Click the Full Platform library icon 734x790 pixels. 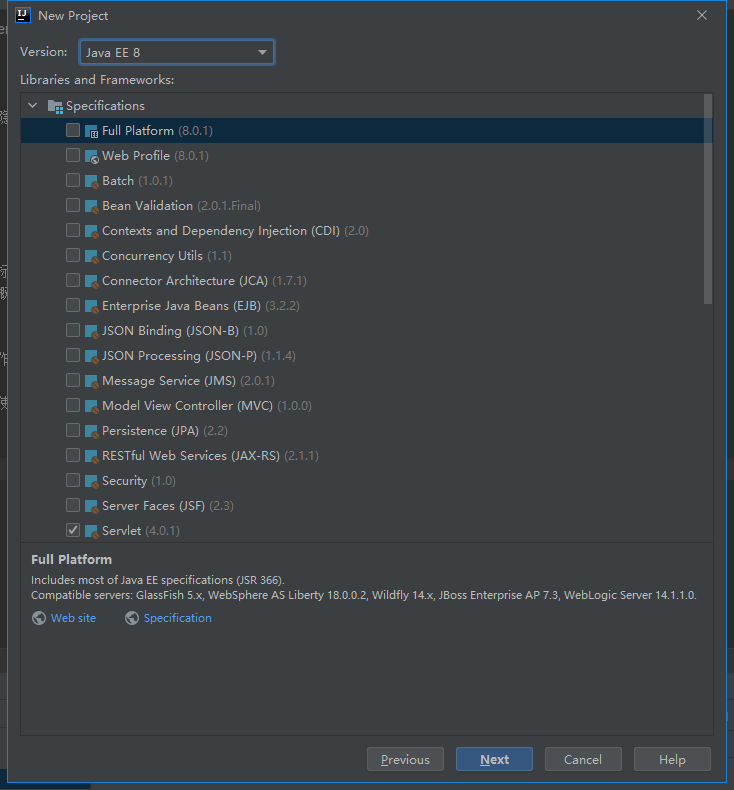[x=91, y=131]
